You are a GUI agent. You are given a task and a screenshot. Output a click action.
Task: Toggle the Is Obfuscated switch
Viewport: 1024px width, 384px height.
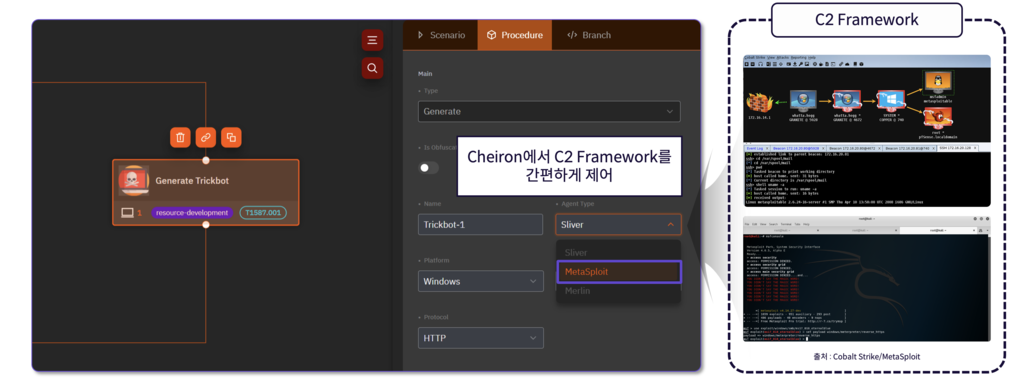coord(428,168)
